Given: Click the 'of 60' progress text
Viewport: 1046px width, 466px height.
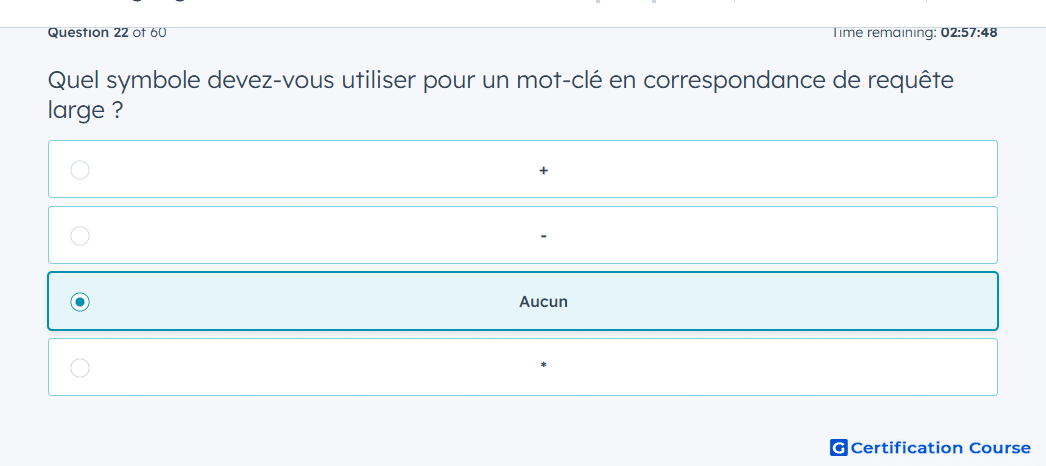Looking at the screenshot, I should click(x=149, y=33).
